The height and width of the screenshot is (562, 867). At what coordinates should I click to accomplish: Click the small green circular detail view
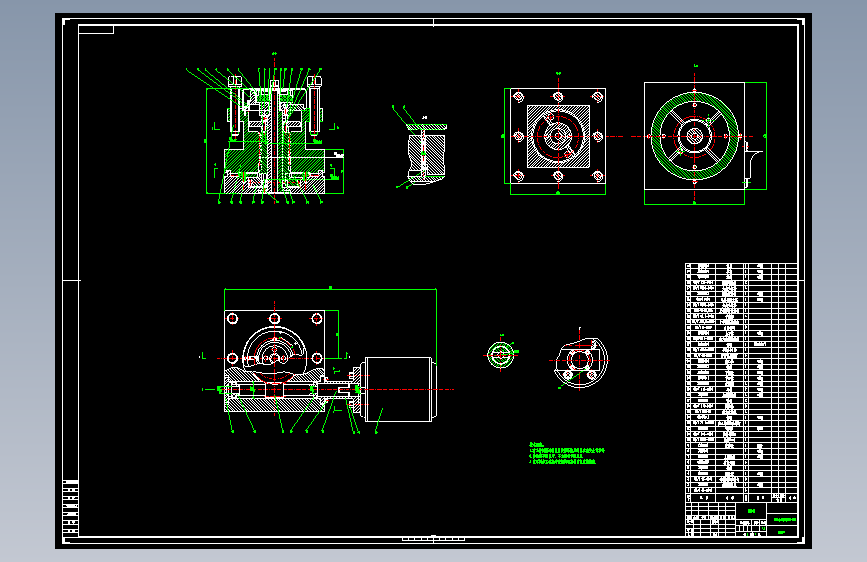501,355
